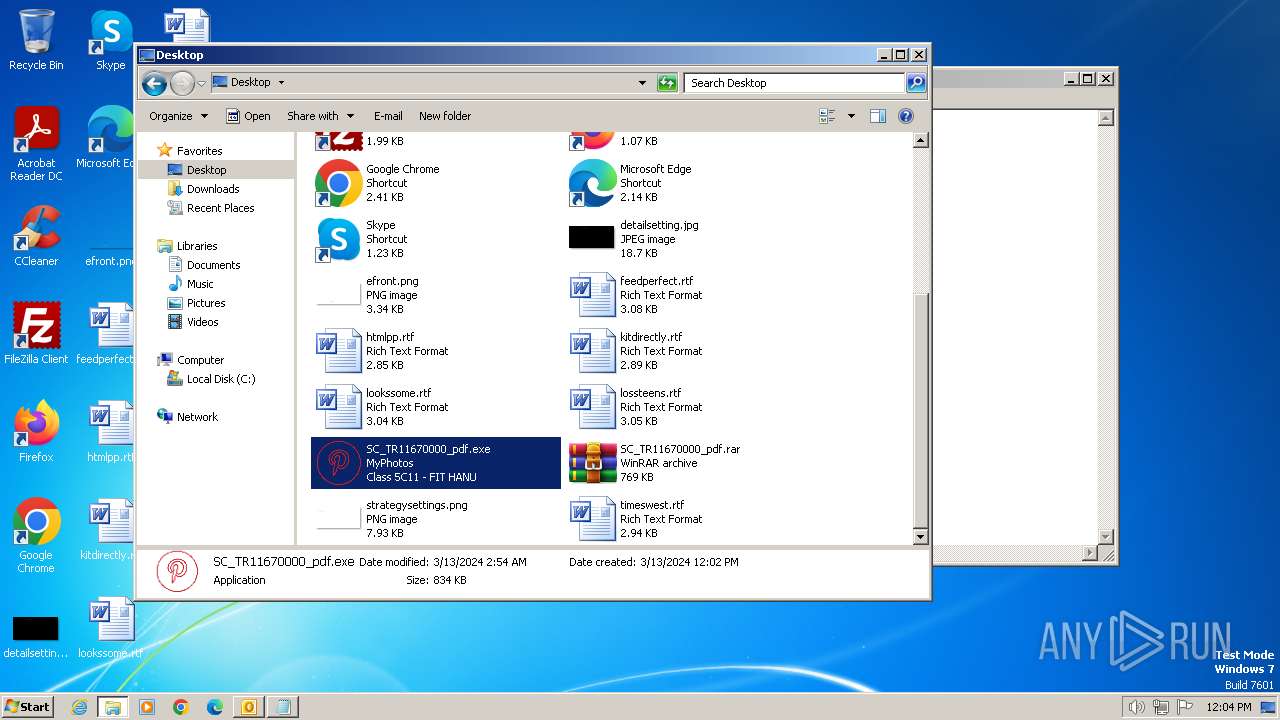The height and width of the screenshot is (720, 1280).
Task: Open the Acrobat Reader DC desktop icon
Action: coord(36,144)
